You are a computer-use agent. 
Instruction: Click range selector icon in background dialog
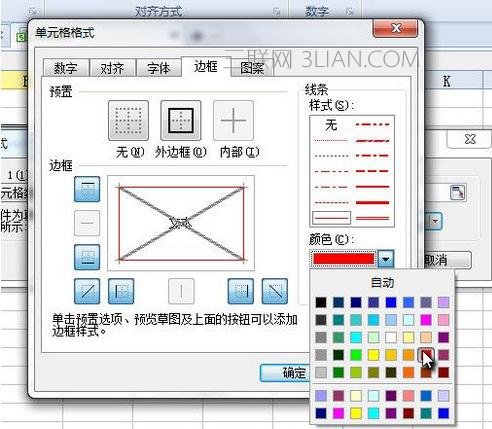(458, 192)
